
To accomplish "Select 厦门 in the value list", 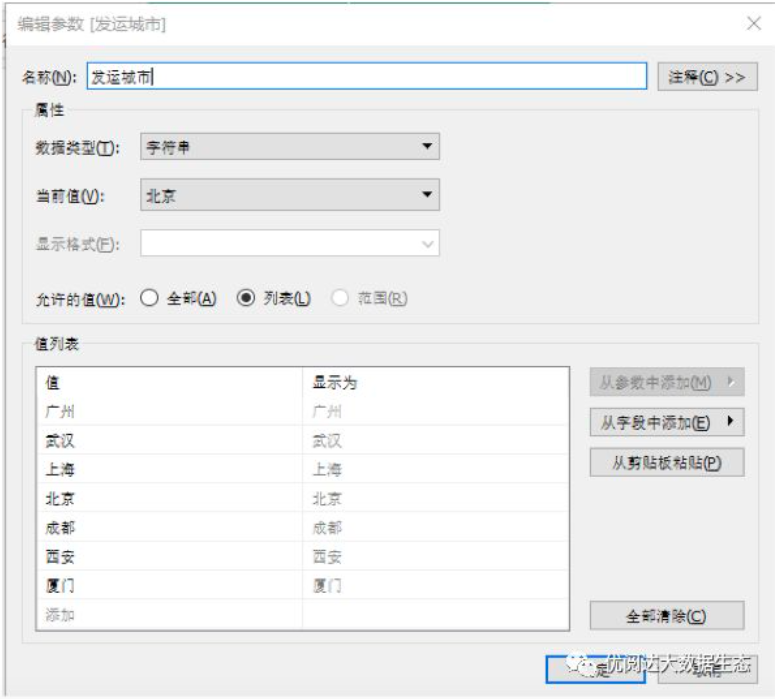I will tap(61, 586).
